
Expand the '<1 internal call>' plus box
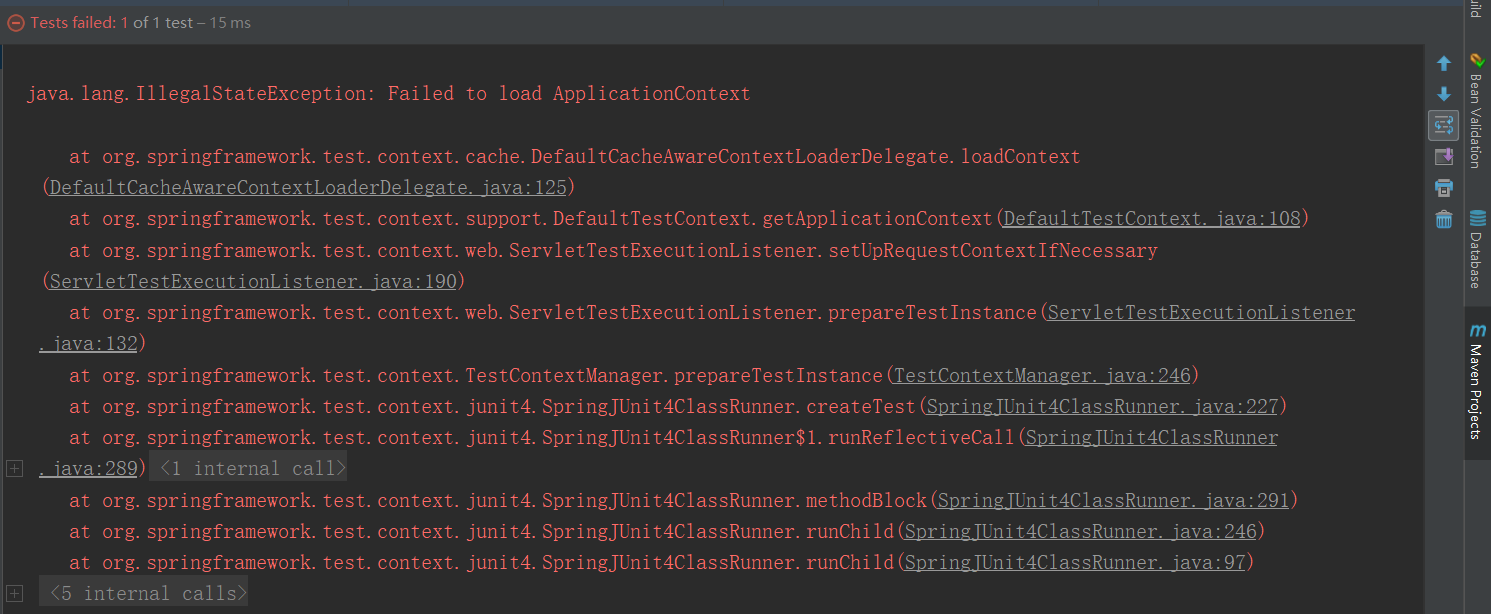point(15,467)
